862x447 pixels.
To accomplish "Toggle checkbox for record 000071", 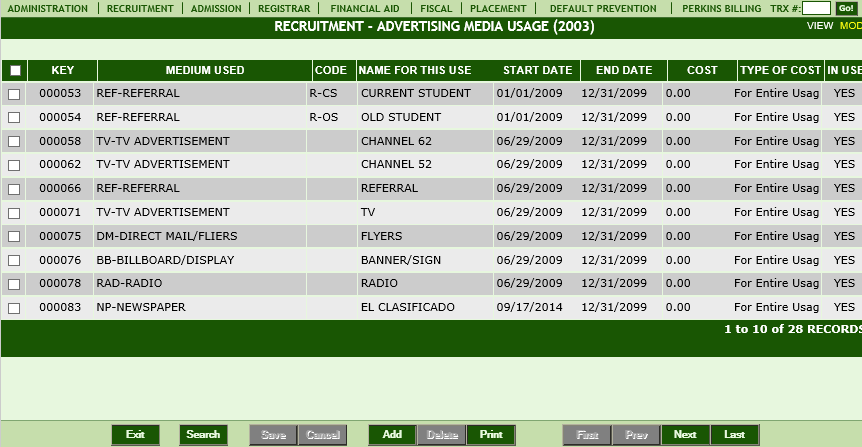I will [14, 213].
